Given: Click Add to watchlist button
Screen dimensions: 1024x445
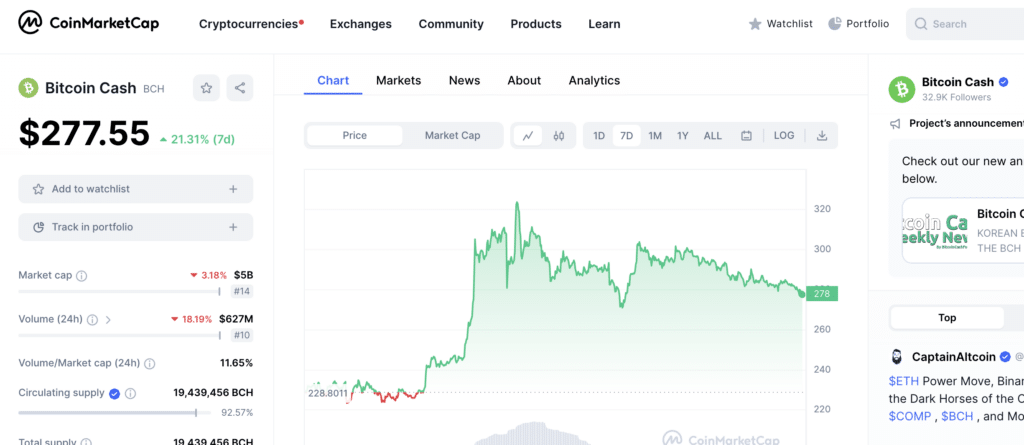Looking at the screenshot, I should pyautogui.click(x=136, y=189).
